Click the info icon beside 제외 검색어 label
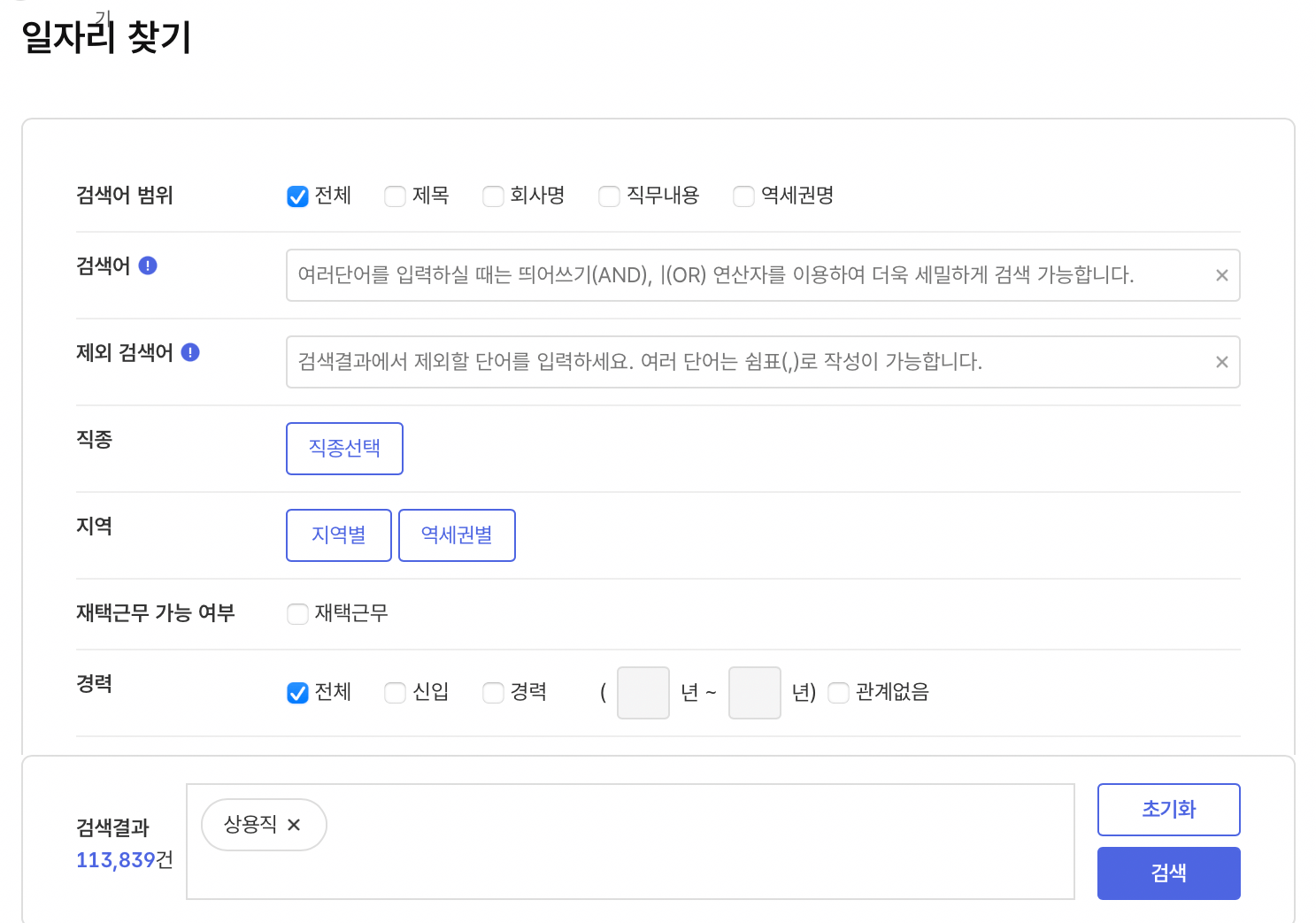This screenshot has width=1316, height=923. point(190,351)
